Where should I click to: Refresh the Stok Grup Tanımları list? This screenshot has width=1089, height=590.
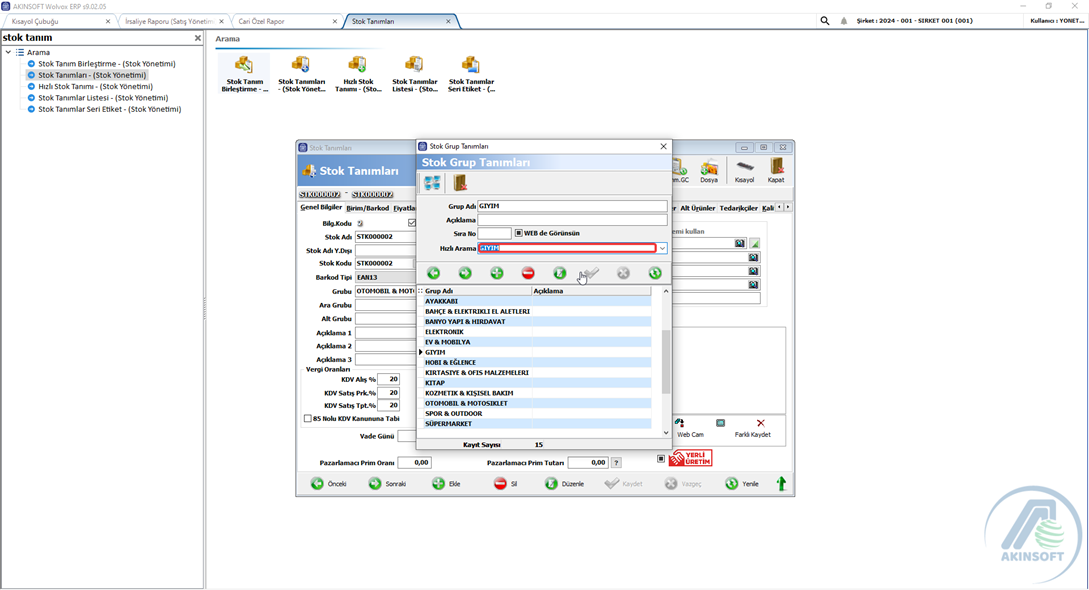pos(655,273)
